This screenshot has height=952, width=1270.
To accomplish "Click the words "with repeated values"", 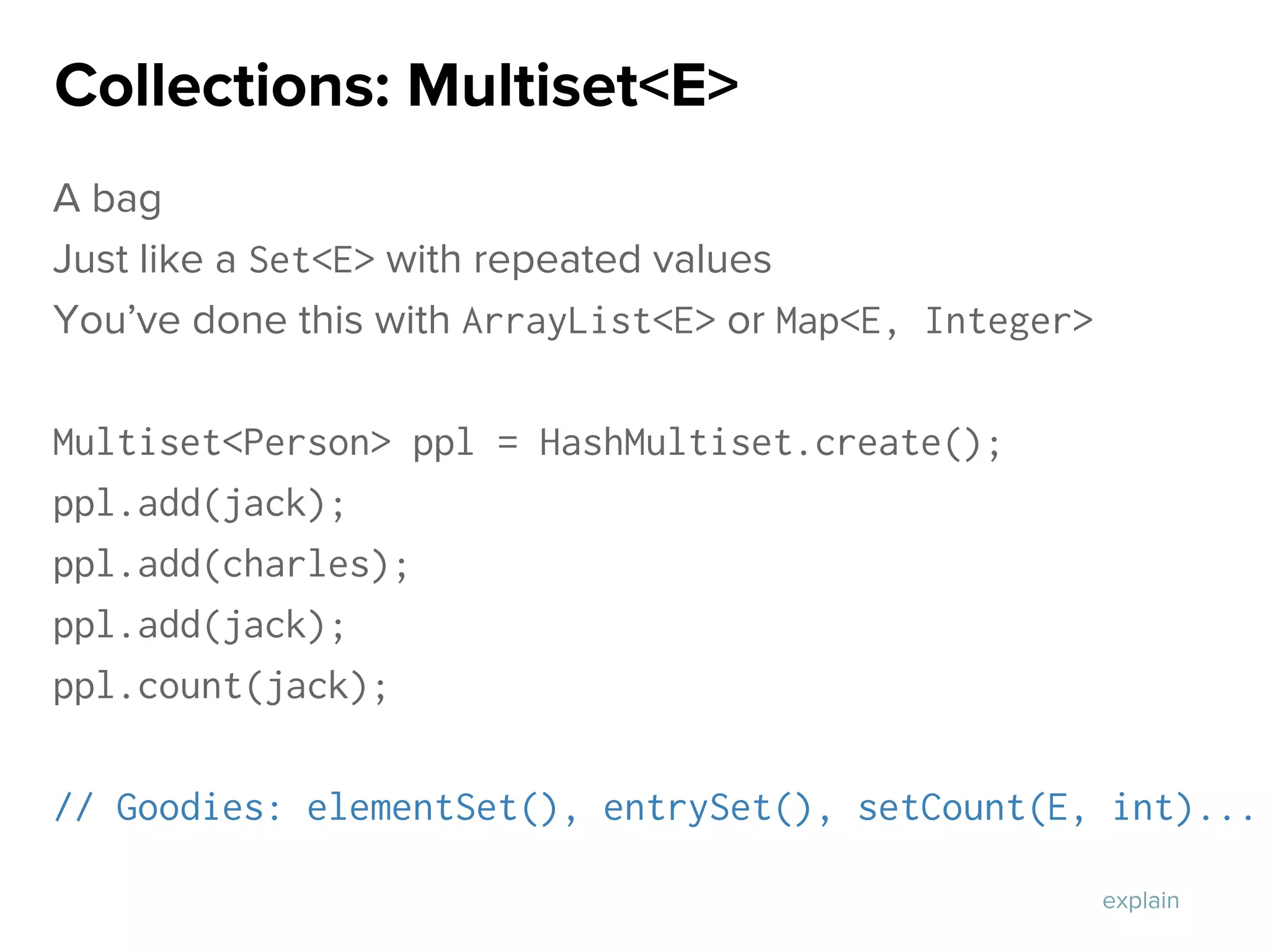I will 579,260.
